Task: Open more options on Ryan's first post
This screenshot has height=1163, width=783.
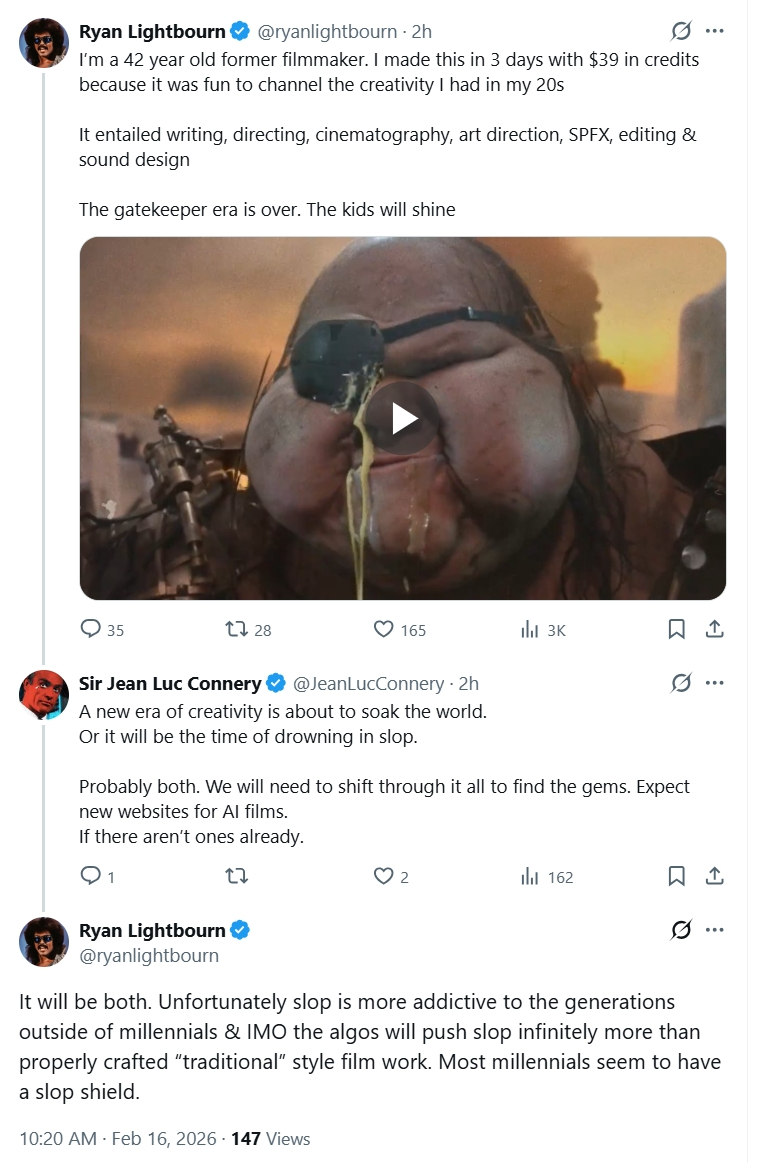Action: [x=714, y=31]
